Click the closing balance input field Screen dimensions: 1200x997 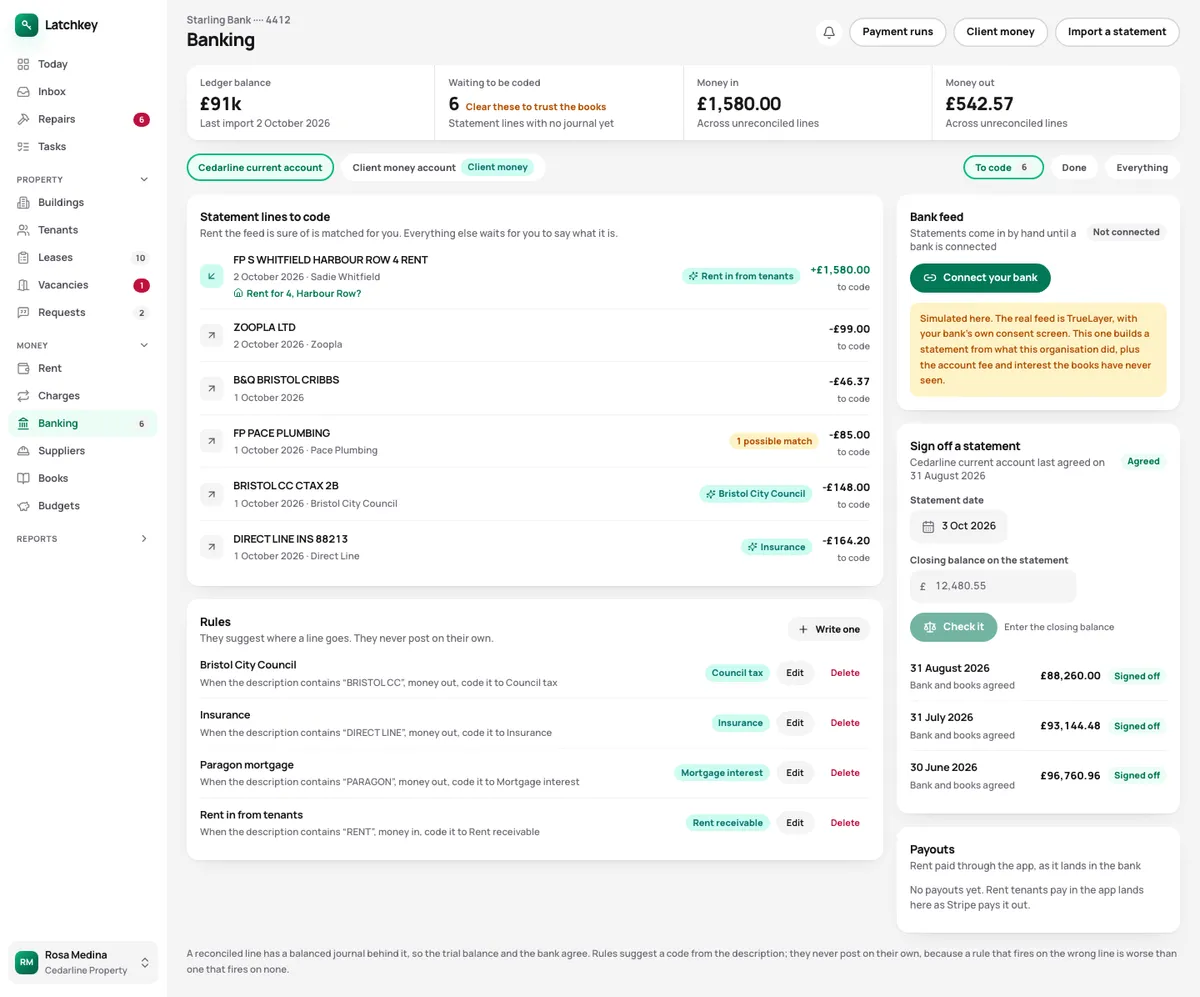[993, 586]
